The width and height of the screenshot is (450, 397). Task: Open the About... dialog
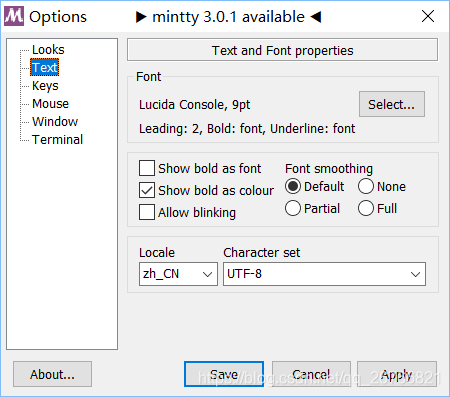52,374
